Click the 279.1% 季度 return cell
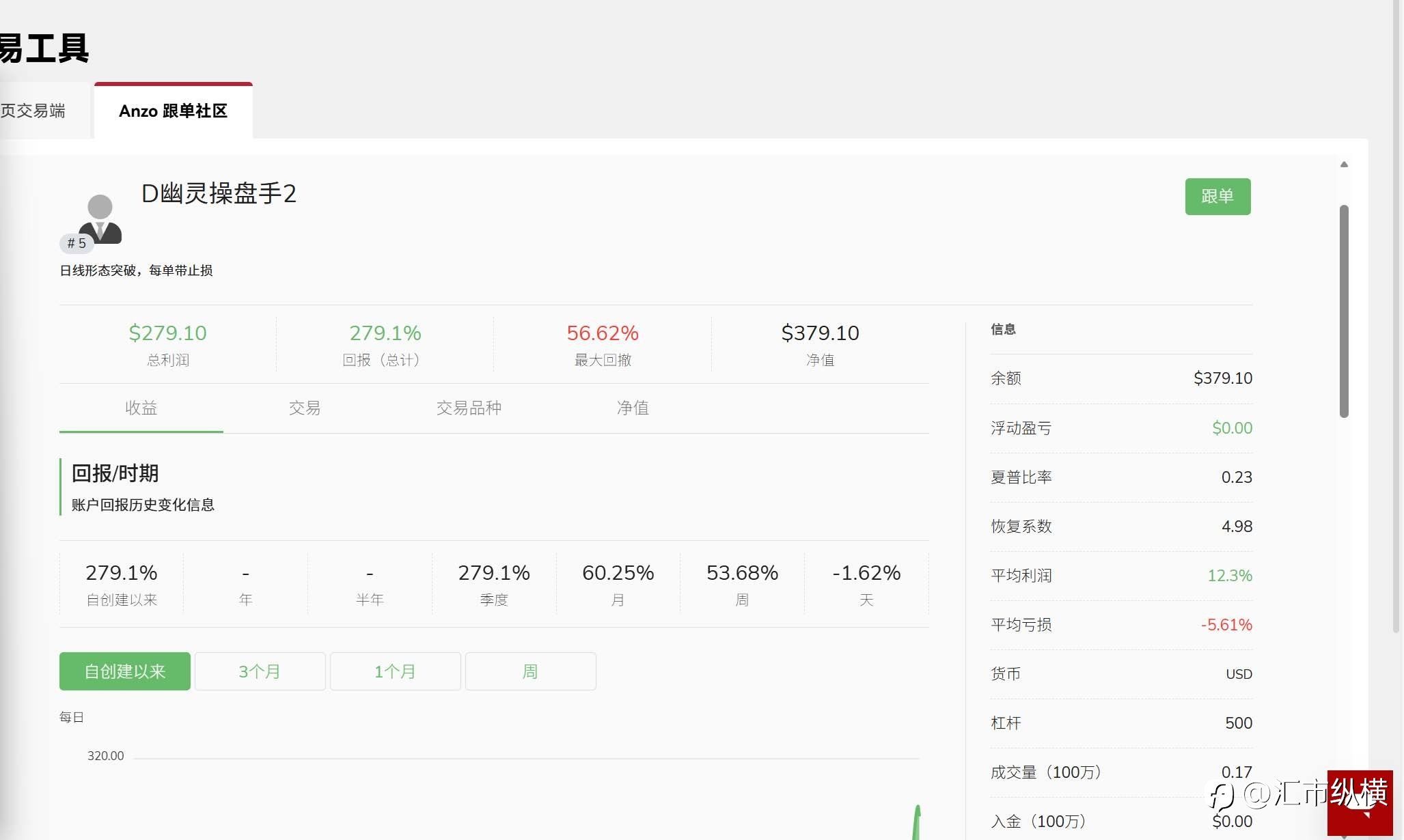Image resolution: width=1404 pixels, height=840 pixels. point(493,584)
